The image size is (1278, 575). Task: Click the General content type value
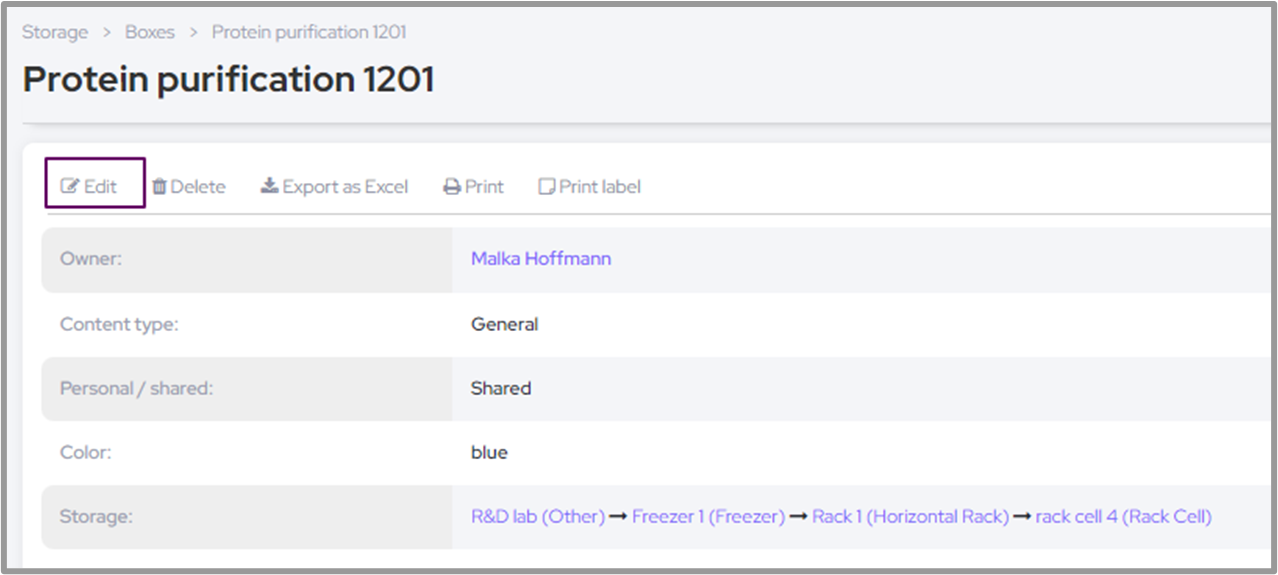coord(504,324)
